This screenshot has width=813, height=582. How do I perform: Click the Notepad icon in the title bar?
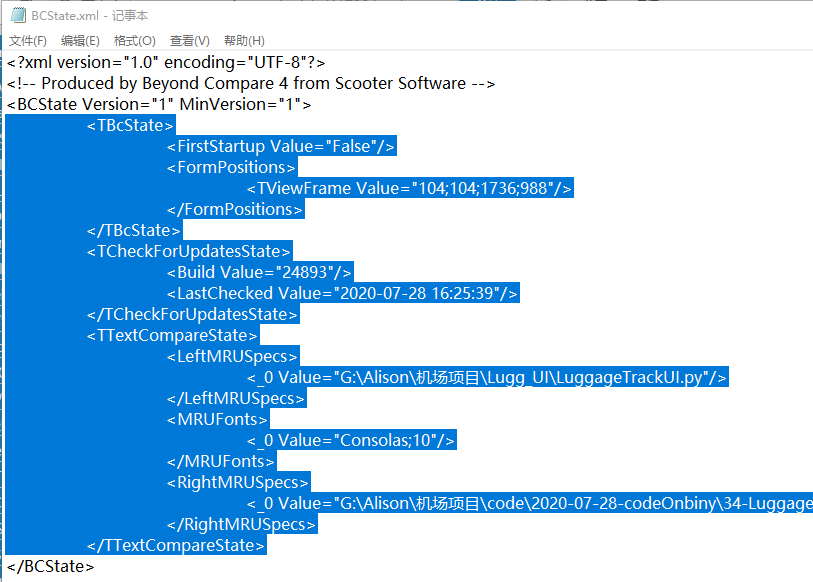point(18,15)
